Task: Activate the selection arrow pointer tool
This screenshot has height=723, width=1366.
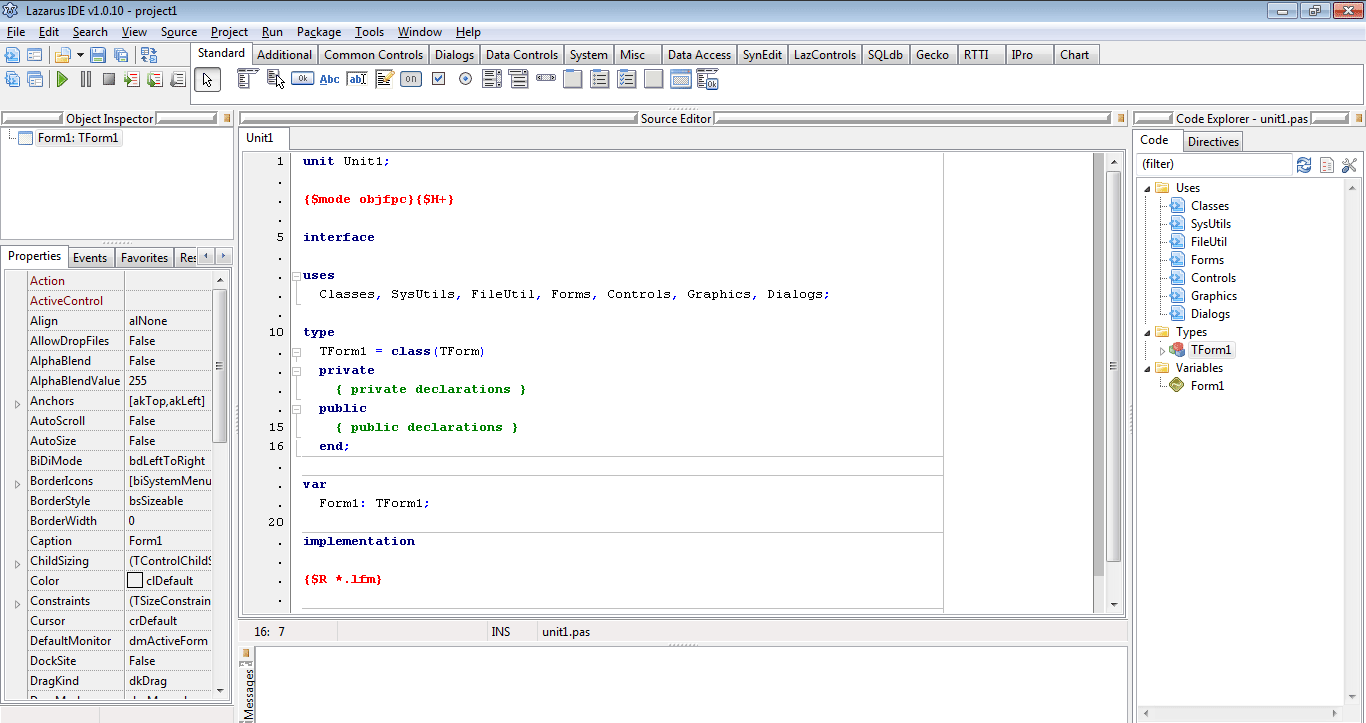Action: [207, 80]
